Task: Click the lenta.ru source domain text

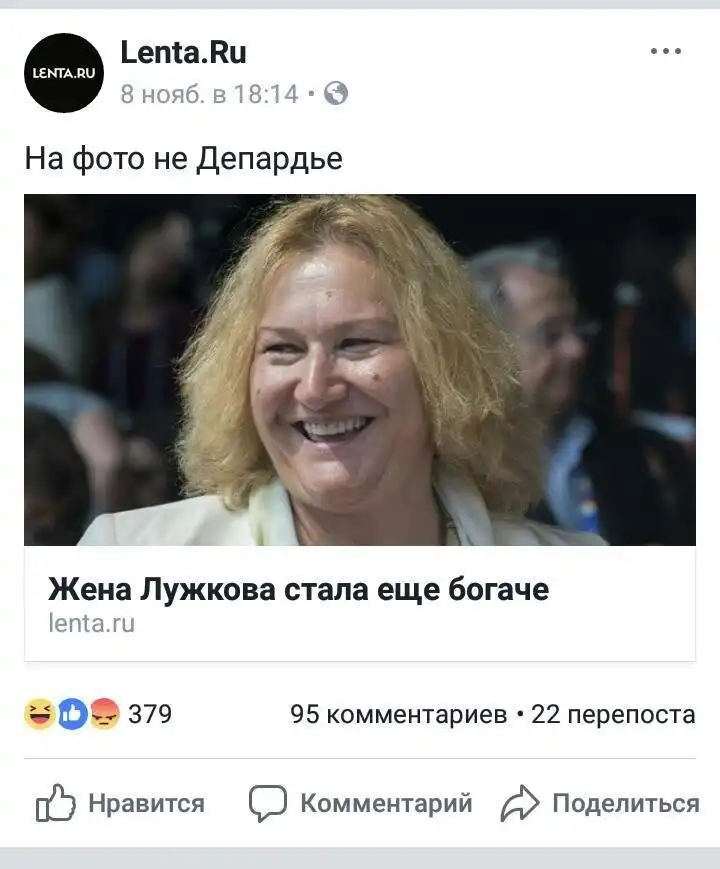Action: [91, 623]
